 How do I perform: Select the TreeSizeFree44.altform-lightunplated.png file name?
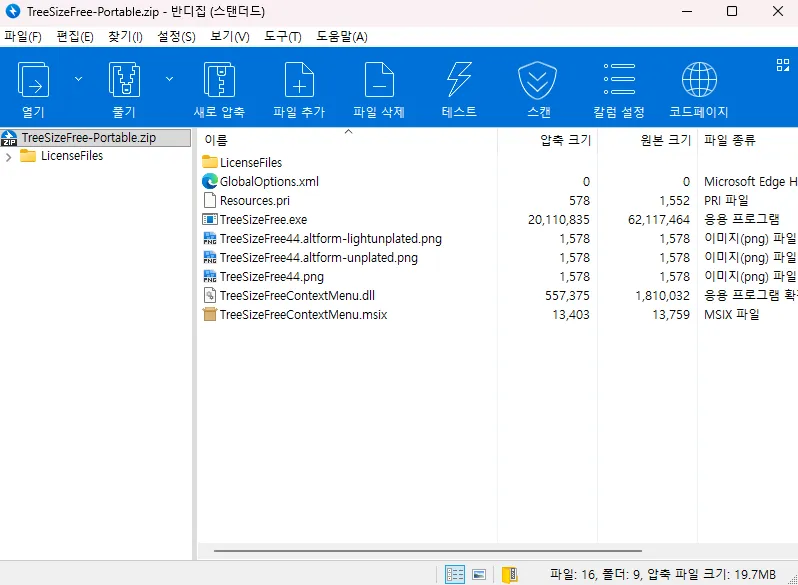click(331, 238)
